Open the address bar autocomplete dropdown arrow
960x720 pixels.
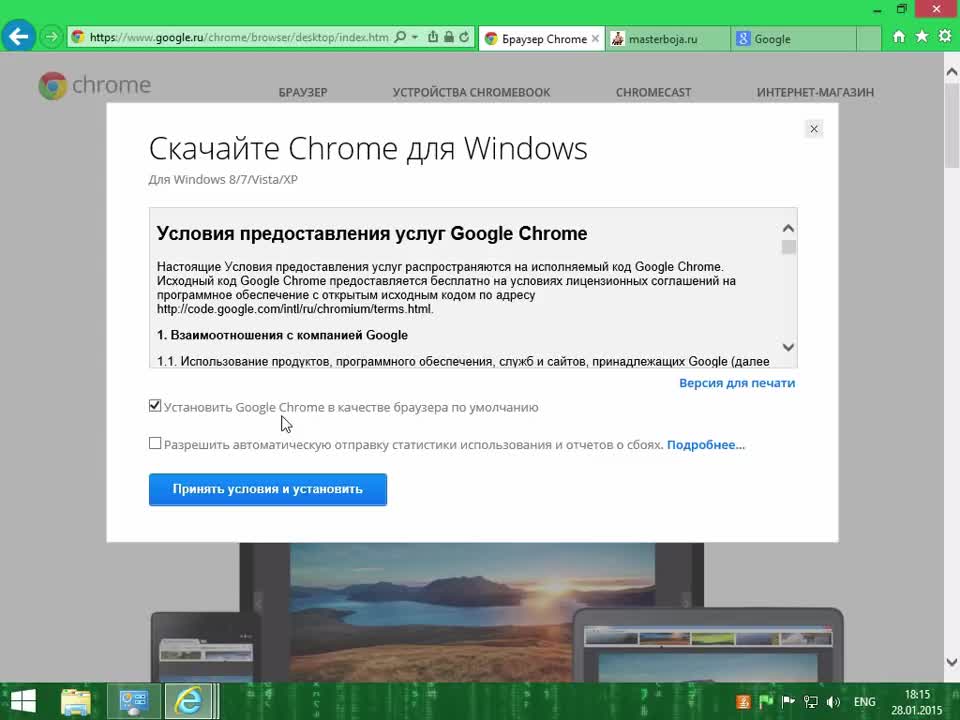point(414,37)
